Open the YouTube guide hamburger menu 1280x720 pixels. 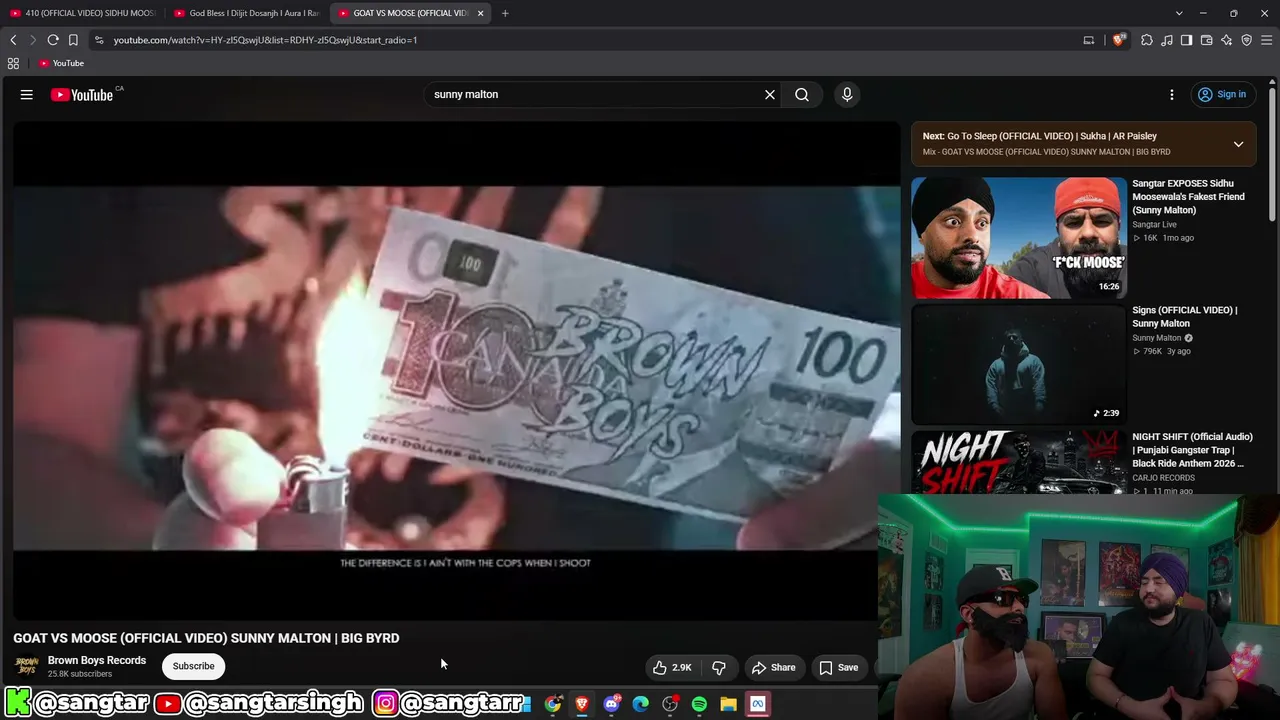click(27, 95)
